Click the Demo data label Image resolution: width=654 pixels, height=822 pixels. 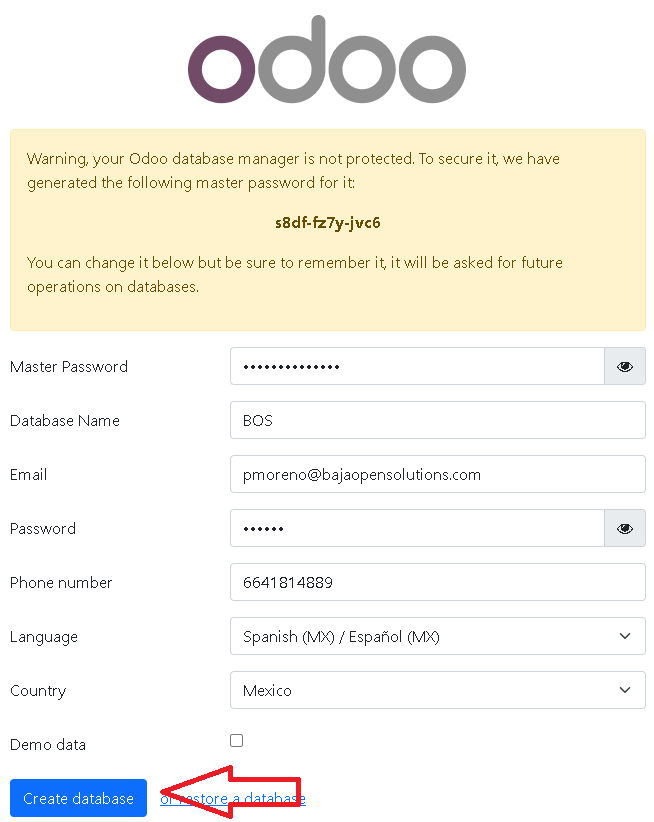48,744
